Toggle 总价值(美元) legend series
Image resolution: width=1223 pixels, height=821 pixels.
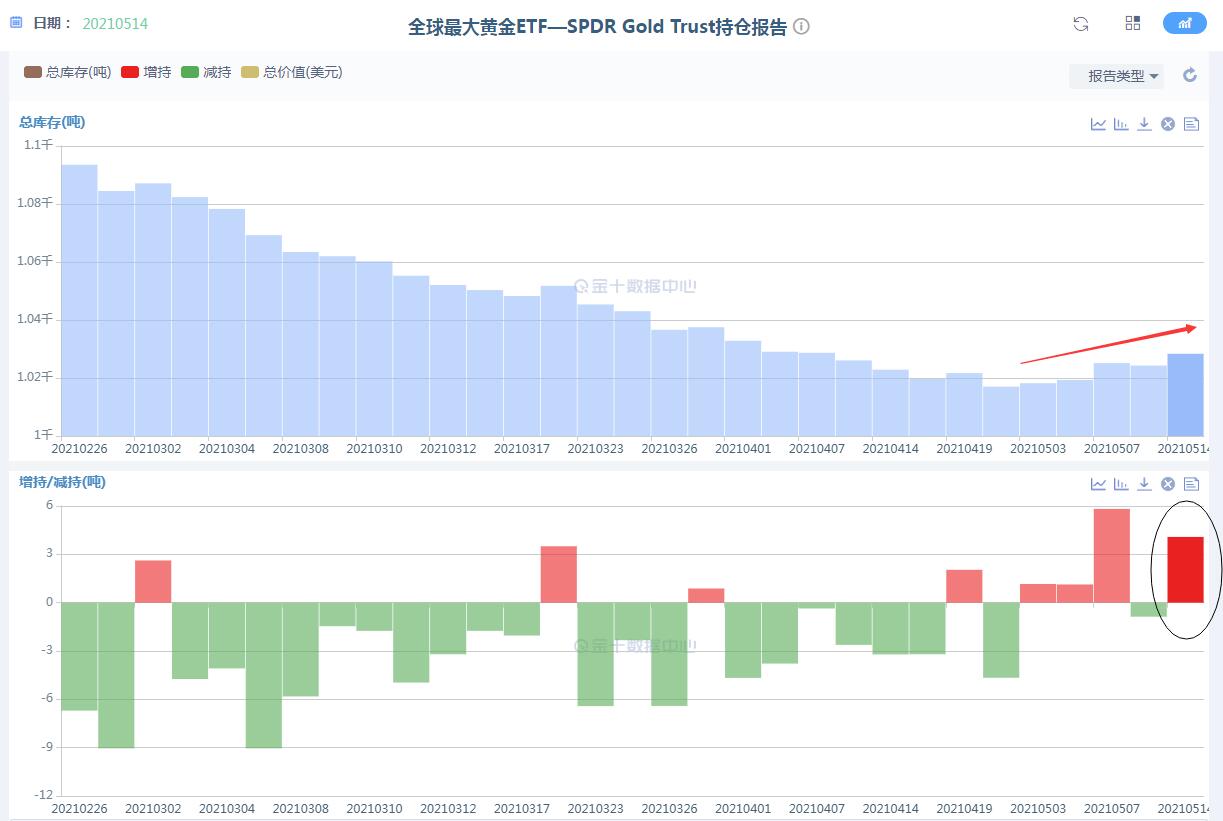point(291,72)
